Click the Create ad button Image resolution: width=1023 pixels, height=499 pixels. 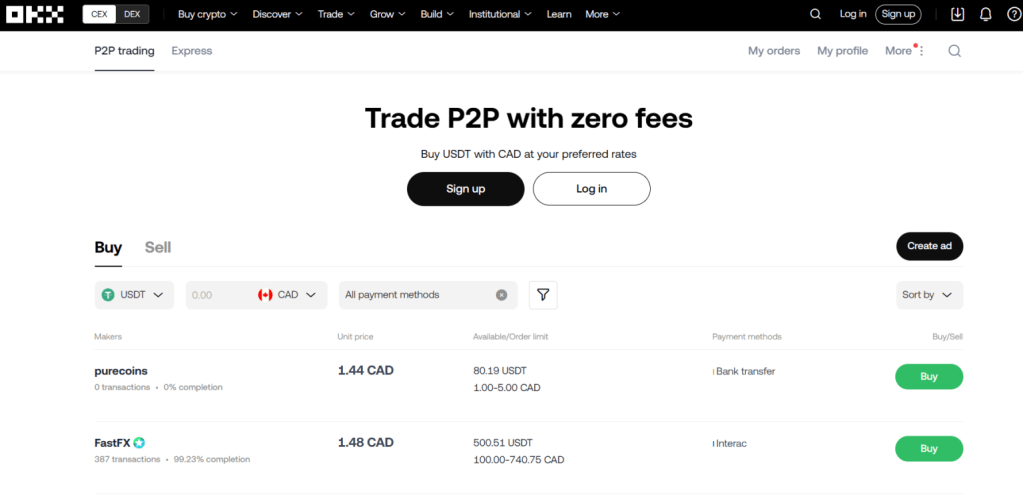[x=929, y=246]
